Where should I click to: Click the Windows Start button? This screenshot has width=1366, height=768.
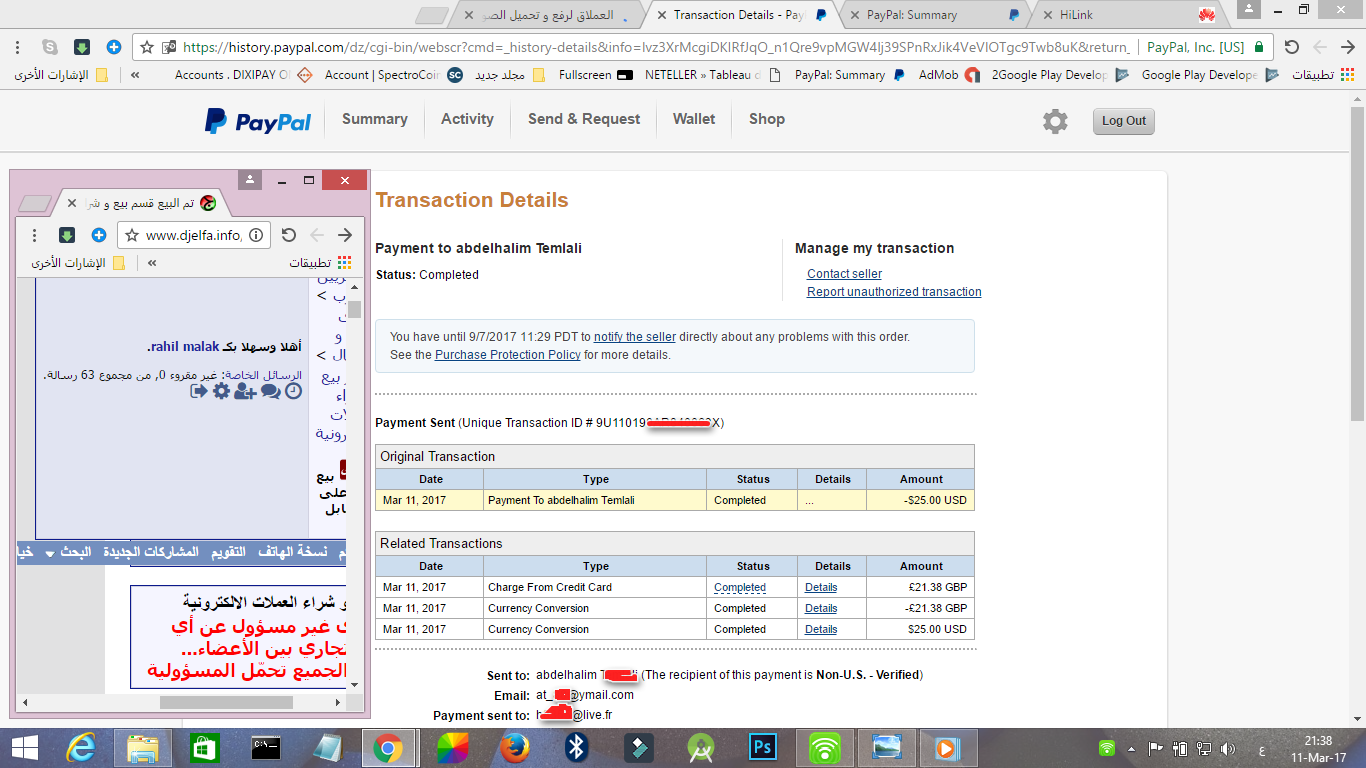coord(24,747)
